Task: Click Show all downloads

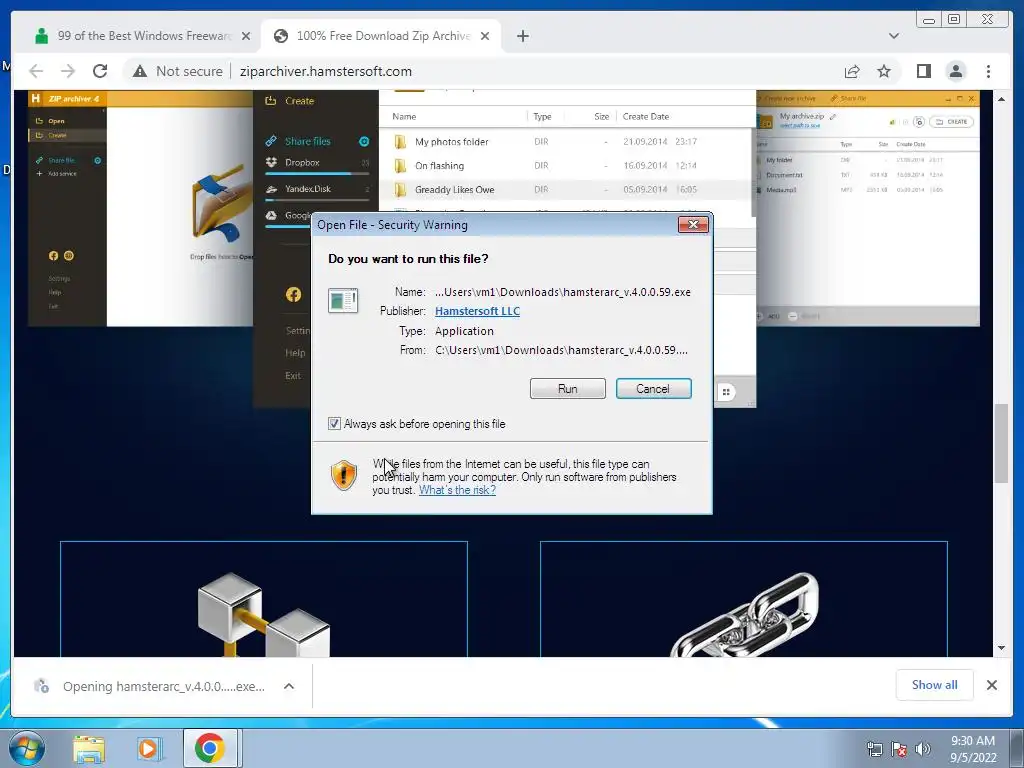Action: click(x=935, y=684)
